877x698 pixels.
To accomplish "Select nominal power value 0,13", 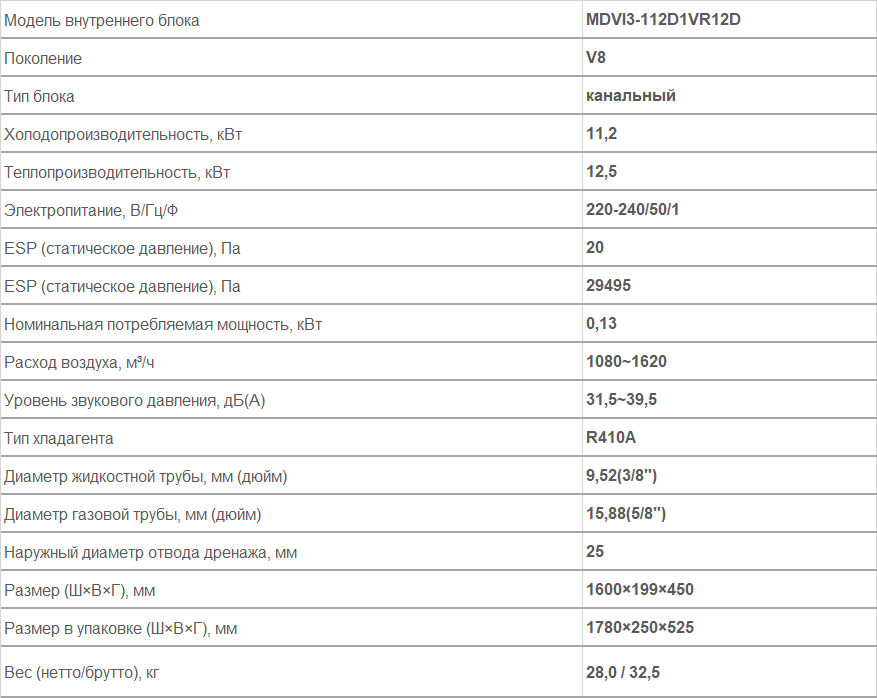I will [601, 324].
